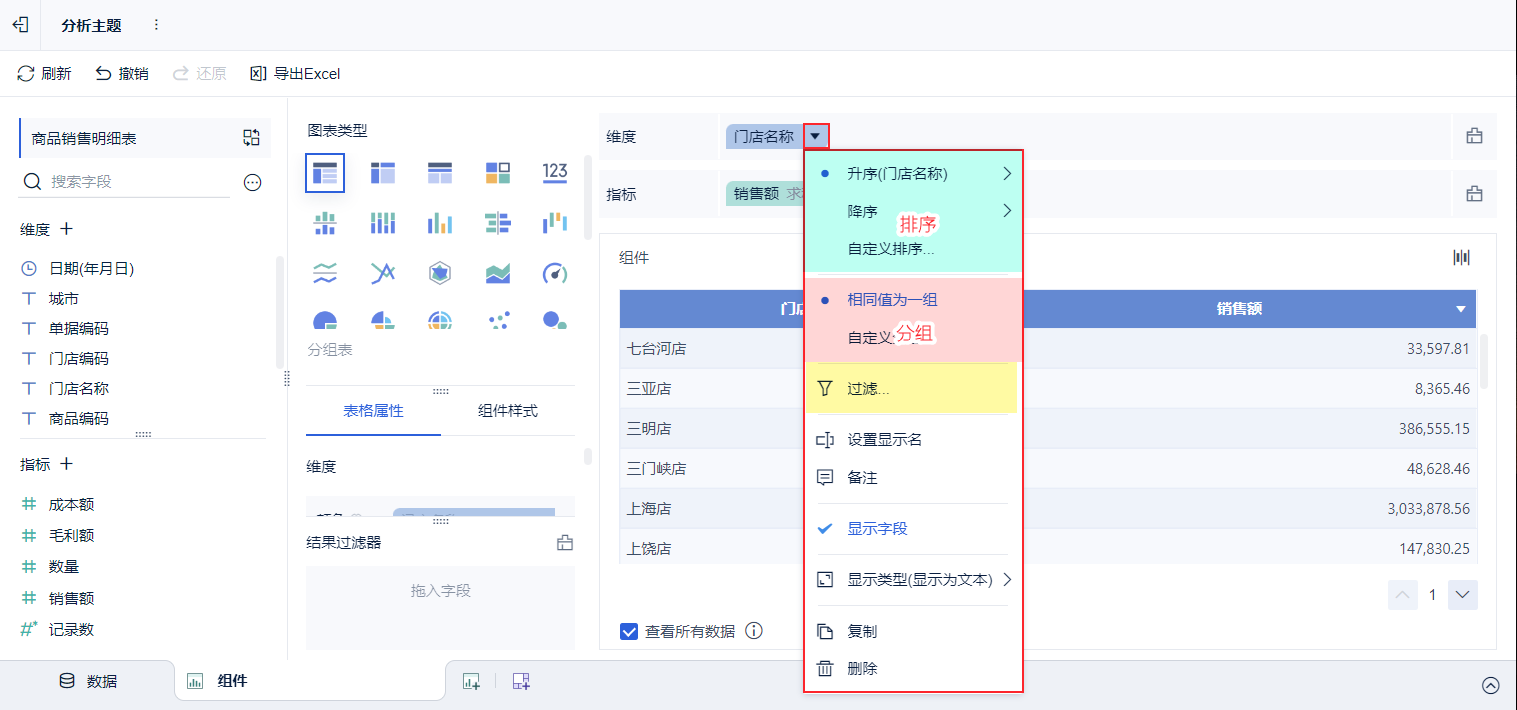
Task: Go to previous page with up arrow
Action: point(1403,595)
